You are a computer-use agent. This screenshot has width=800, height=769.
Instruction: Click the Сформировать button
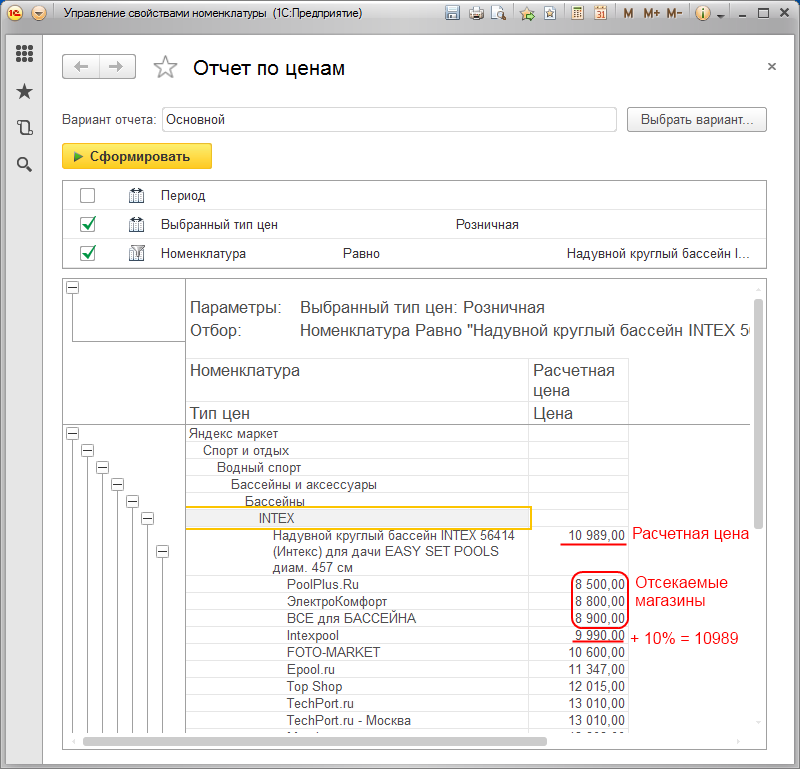(137, 156)
